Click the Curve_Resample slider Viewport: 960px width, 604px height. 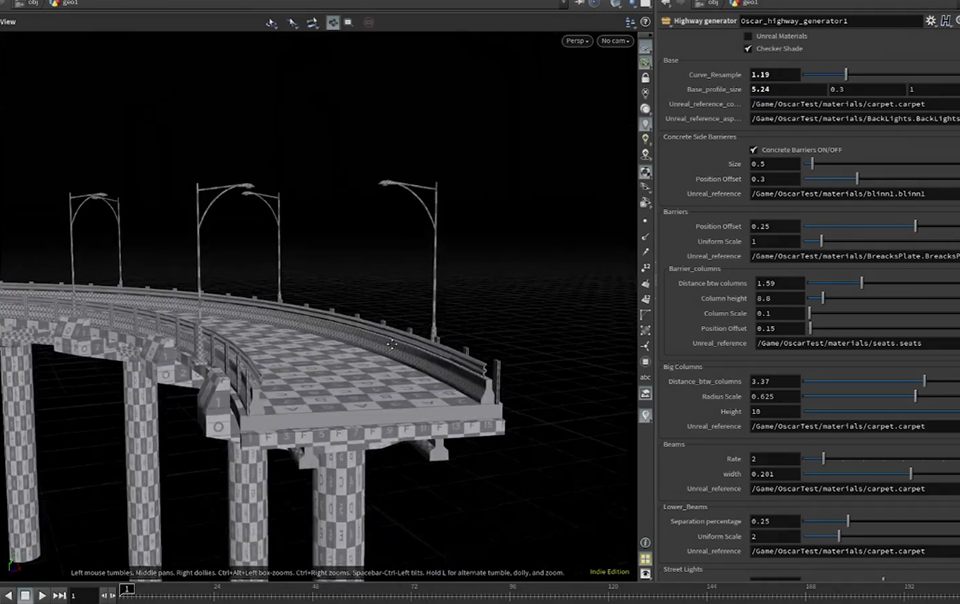coord(845,74)
